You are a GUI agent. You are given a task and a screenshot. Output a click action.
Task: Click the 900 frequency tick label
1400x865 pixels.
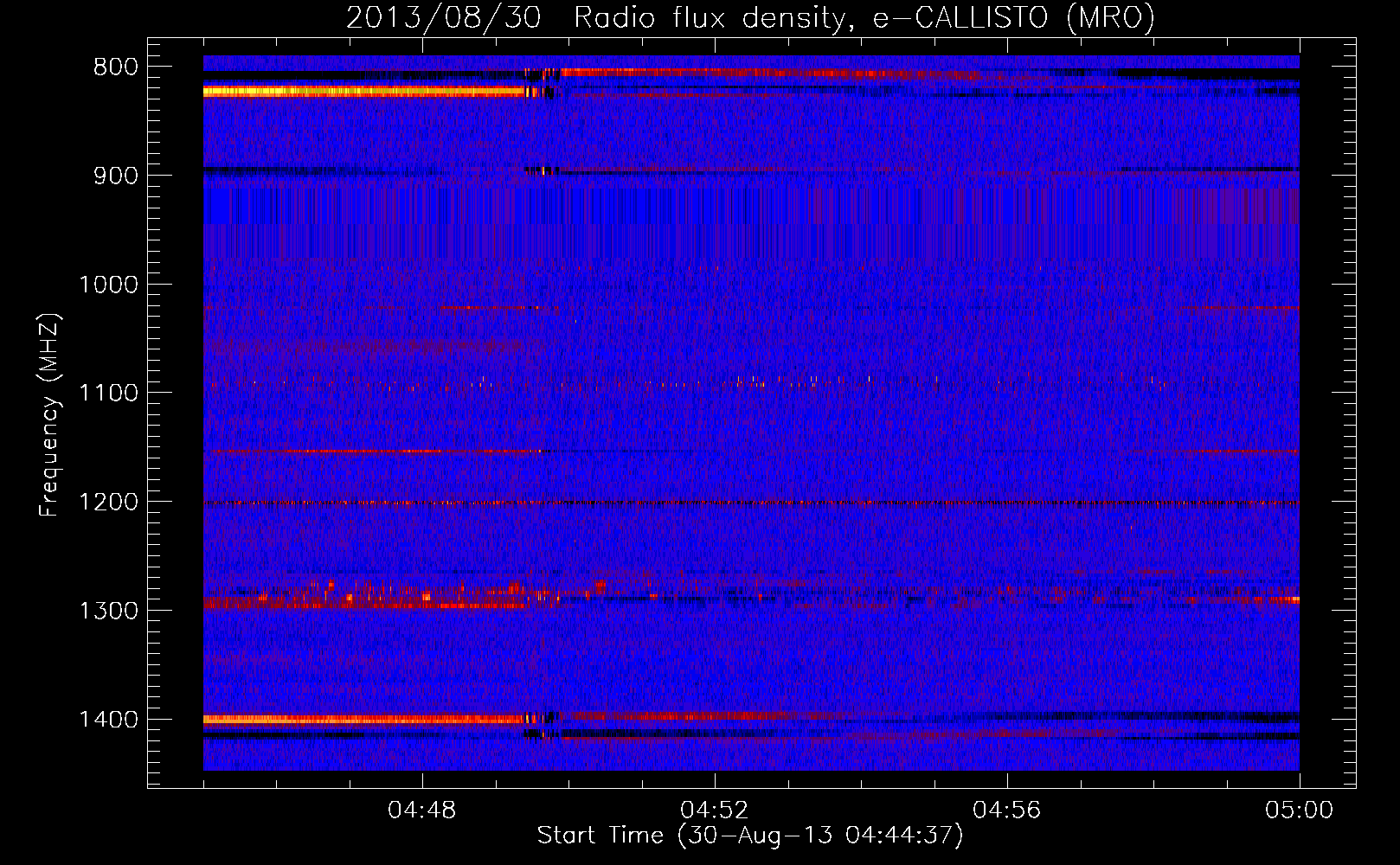(115, 176)
